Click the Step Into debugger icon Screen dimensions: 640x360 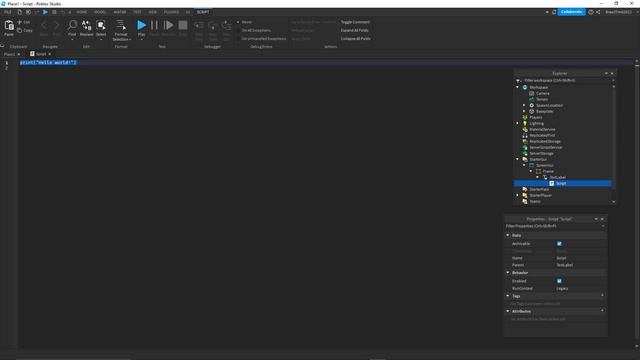199,26
